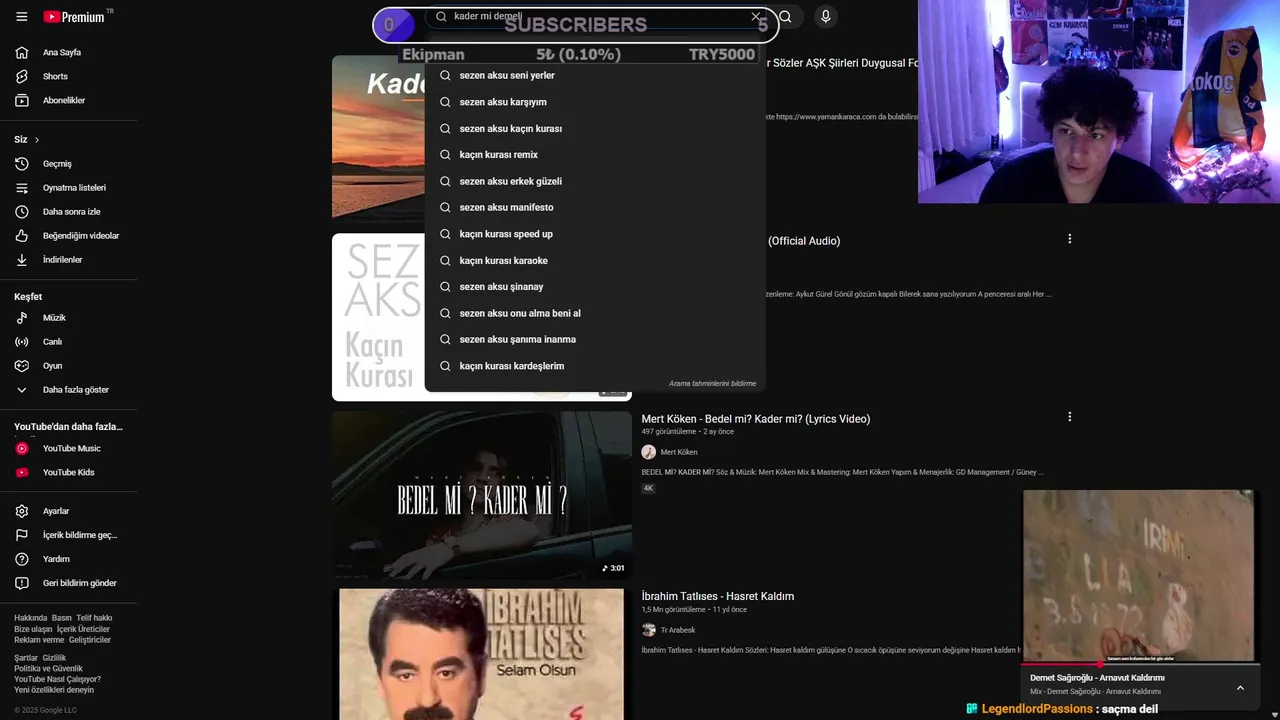The height and width of the screenshot is (720, 1280).
Task: Open Abonelikler subscriptions icon
Action: (x=21, y=100)
